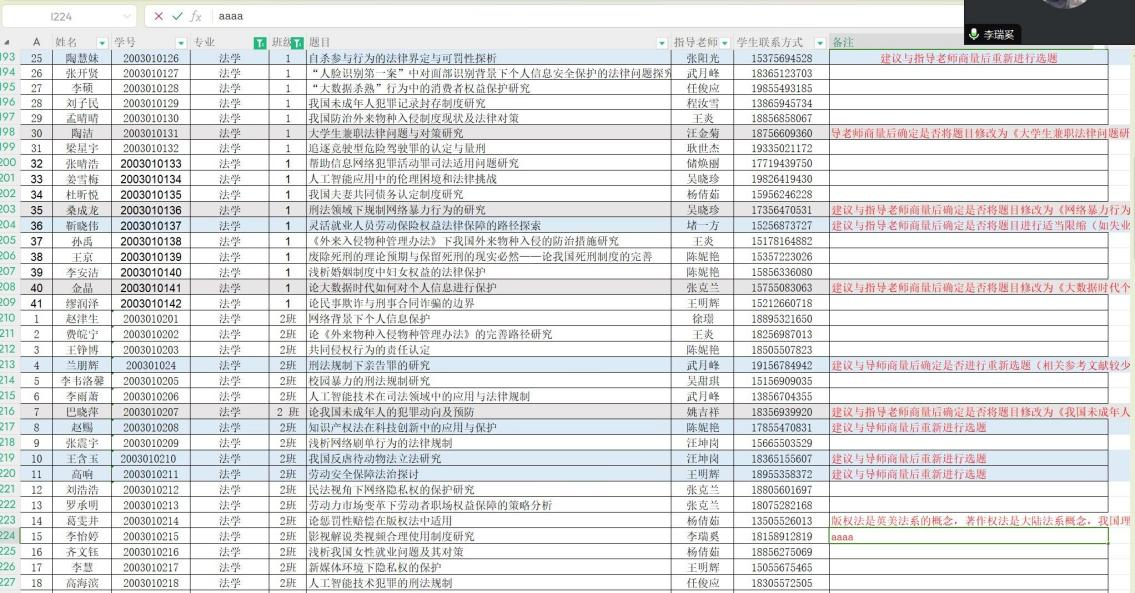This screenshot has width=1135, height=593.
Task: Select advisor cell 储焕丽
Action: (702, 164)
